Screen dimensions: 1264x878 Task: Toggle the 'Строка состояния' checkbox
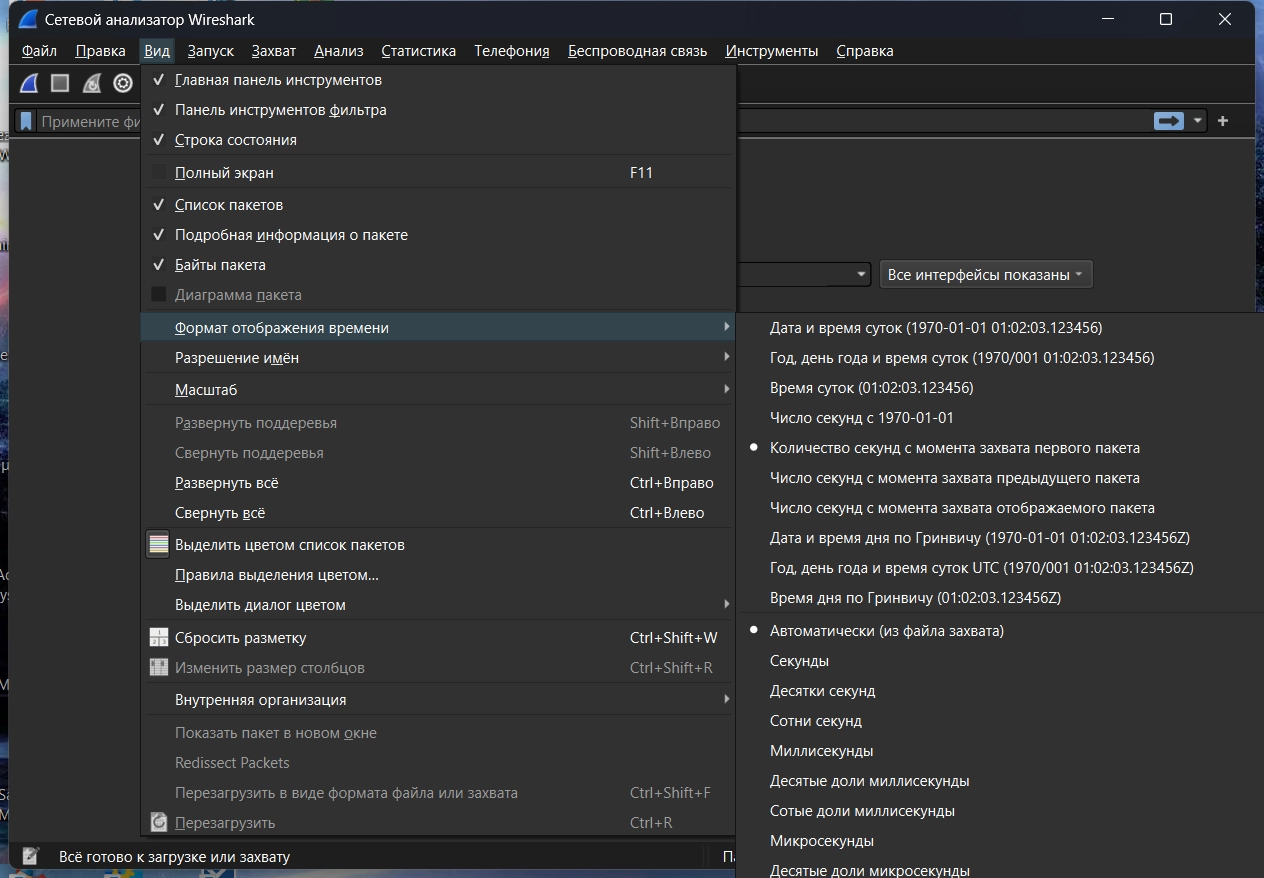click(x=235, y=140)
